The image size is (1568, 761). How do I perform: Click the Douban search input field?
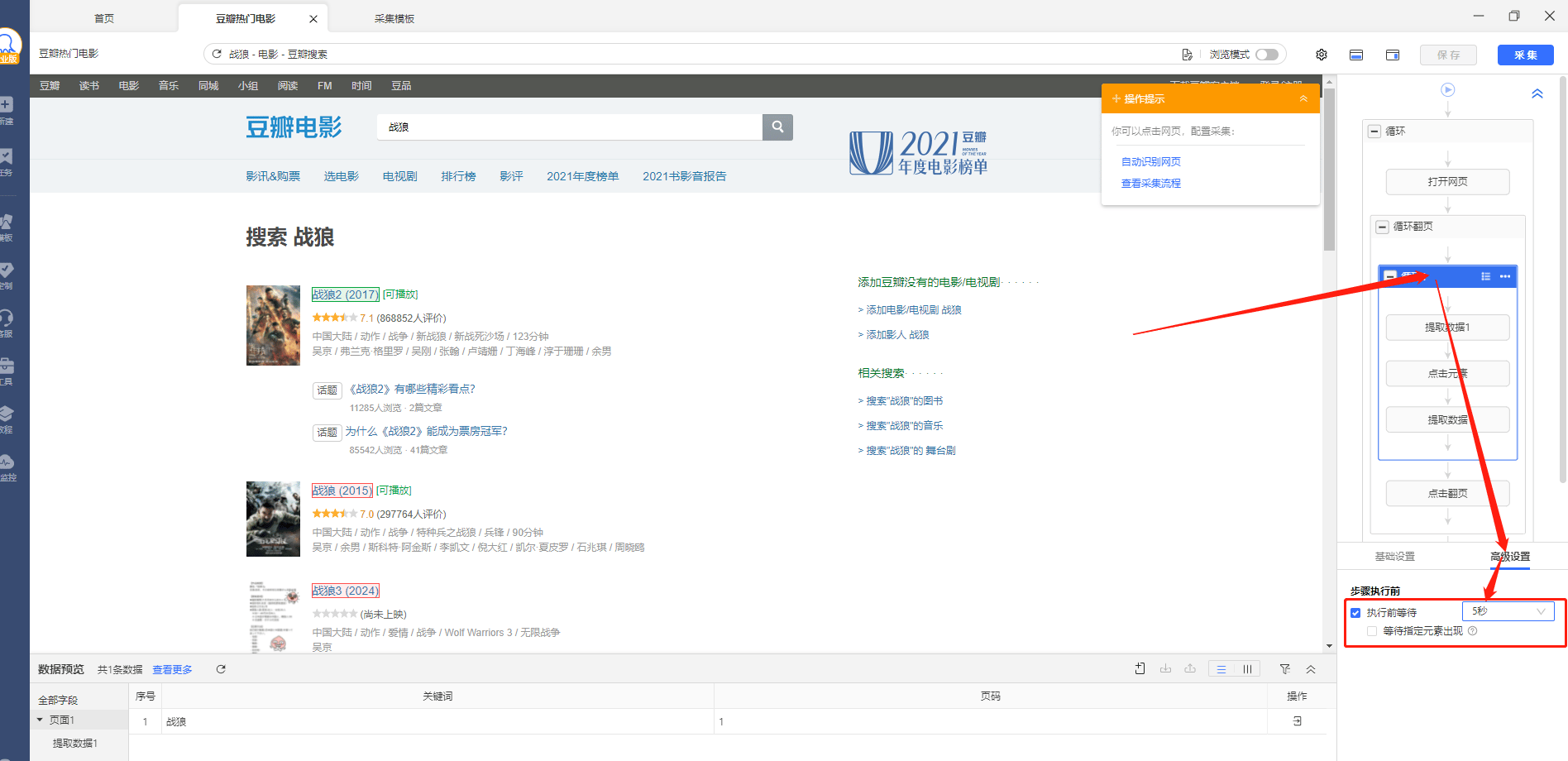point(570,127)
